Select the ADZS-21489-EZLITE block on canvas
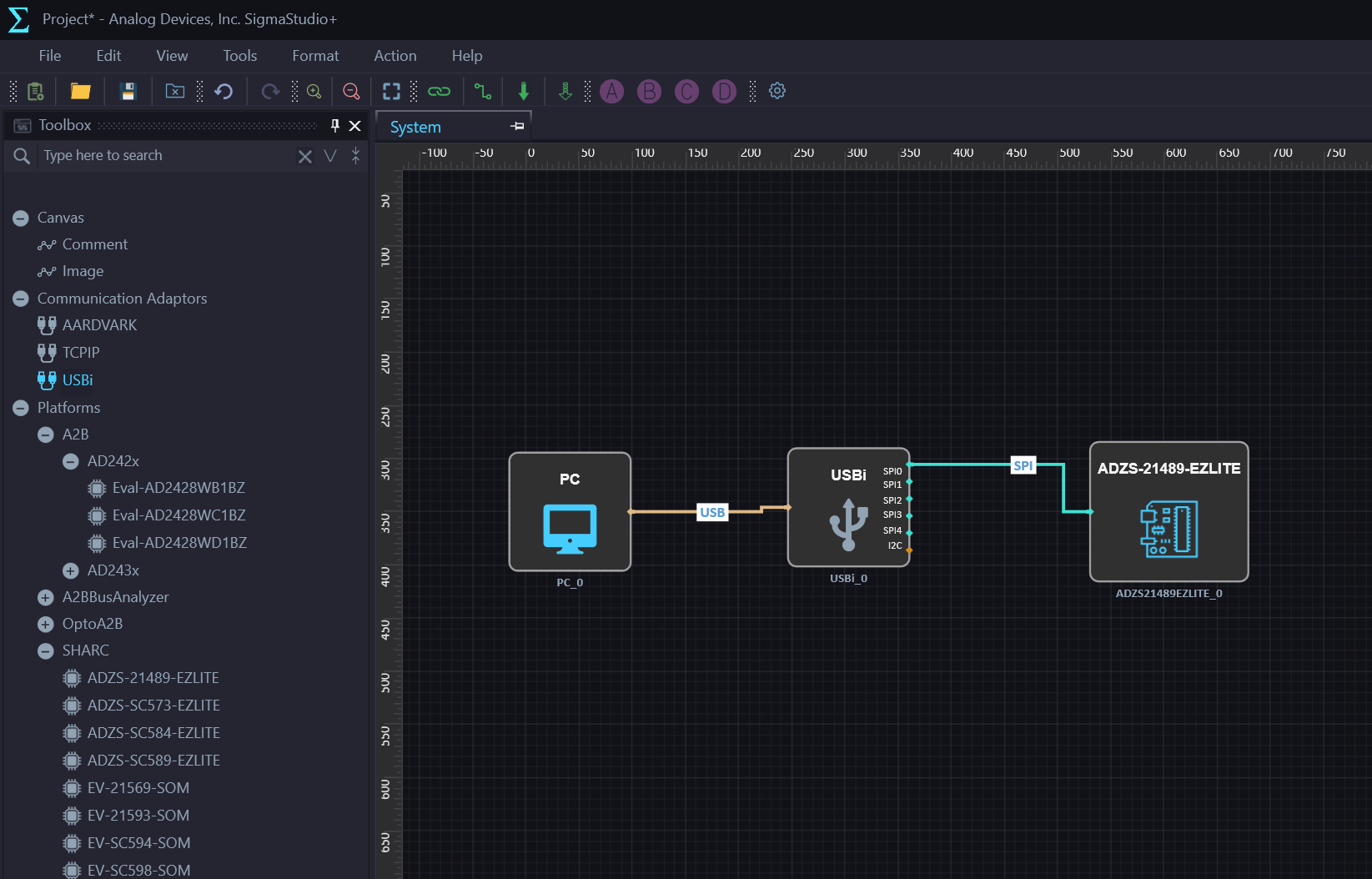Image resolution: width=1372 pixels, height=879 pixels. point(1168,511)
